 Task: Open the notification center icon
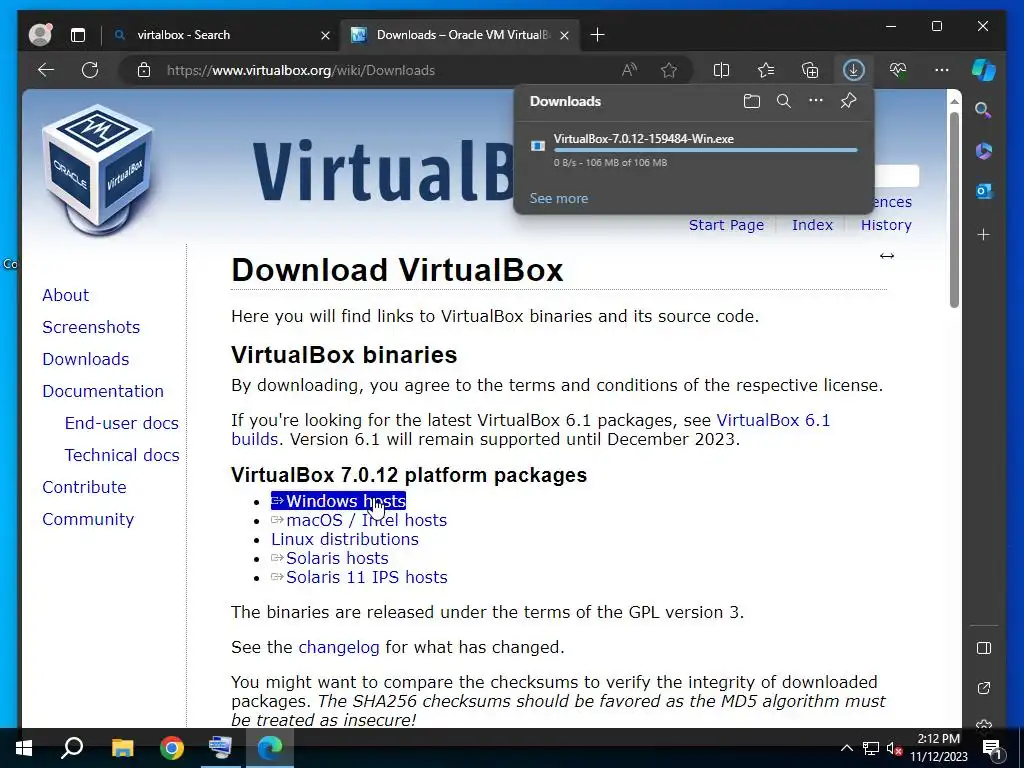click(x=992, y=749)
